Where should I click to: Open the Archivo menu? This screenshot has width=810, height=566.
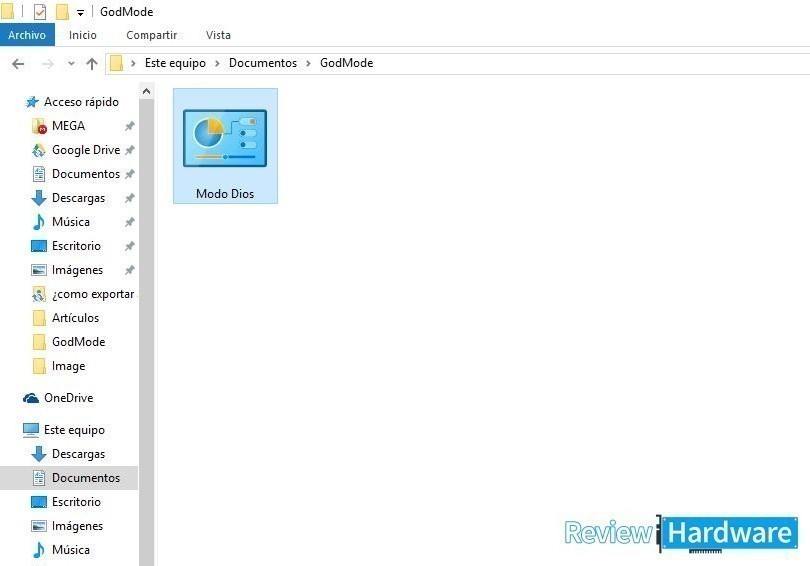click(27, 35)
